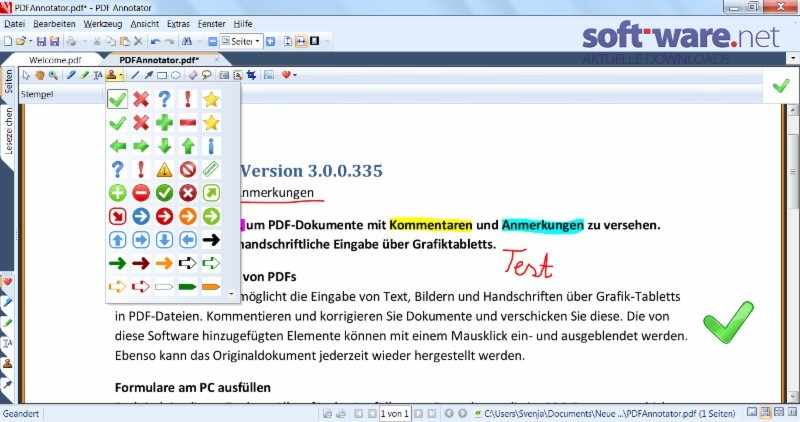This screenshot has height=422, width=800.
Task: Toggle fit page height view
Action: [x=288, y=41]
